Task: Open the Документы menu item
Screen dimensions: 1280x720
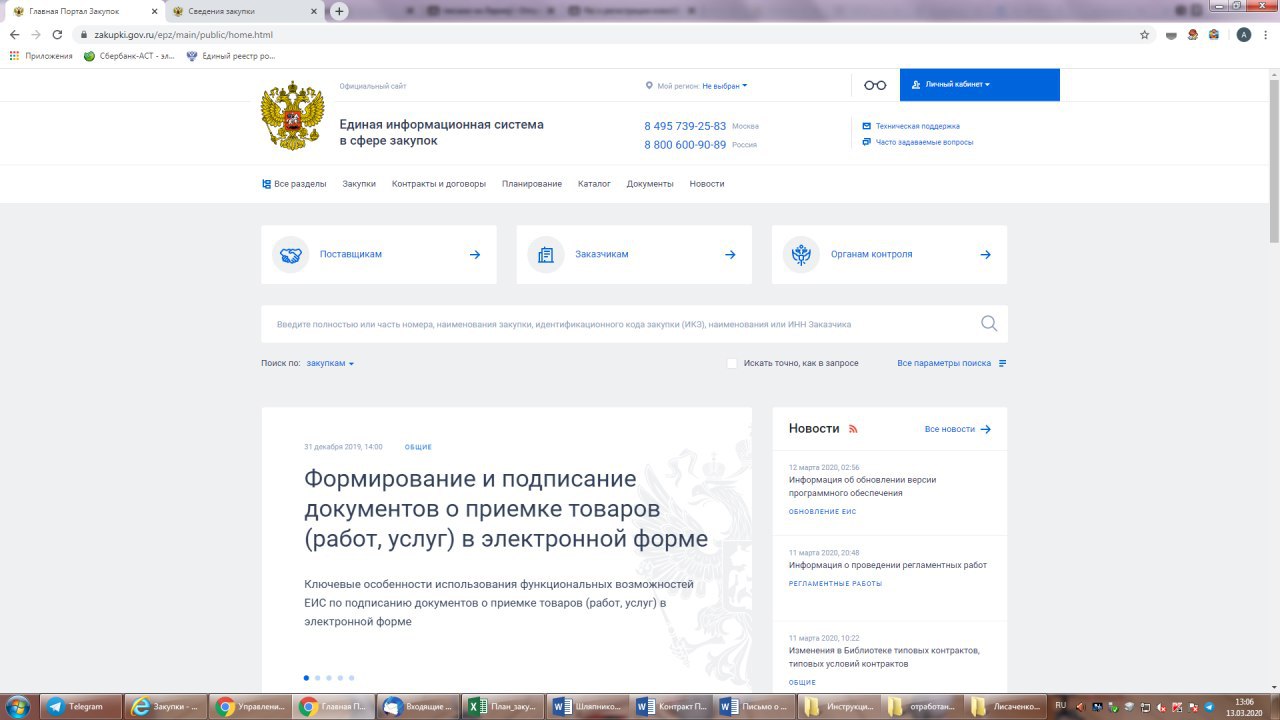Action: click(650, 184)
